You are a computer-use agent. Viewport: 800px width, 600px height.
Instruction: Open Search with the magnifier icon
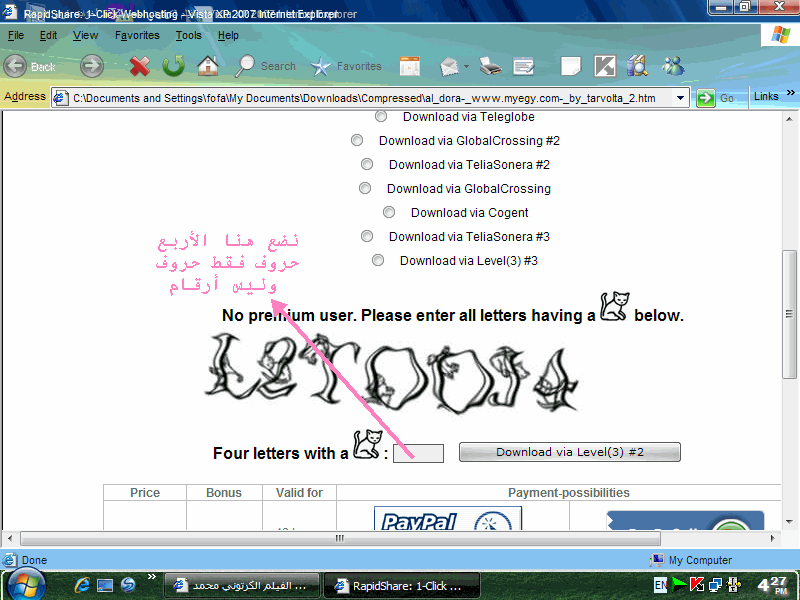click(x=244, y=66)
